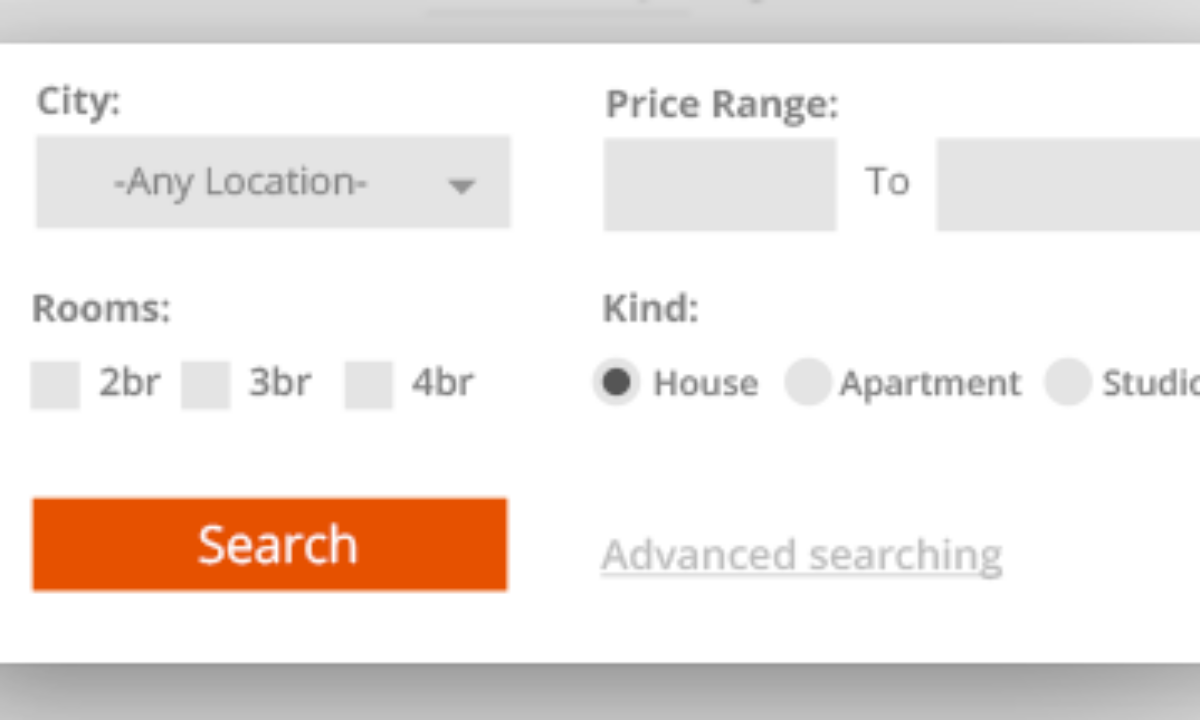Click the "To" text between price fields
The height and width of the screenshot is (720, 1200).
887,182
